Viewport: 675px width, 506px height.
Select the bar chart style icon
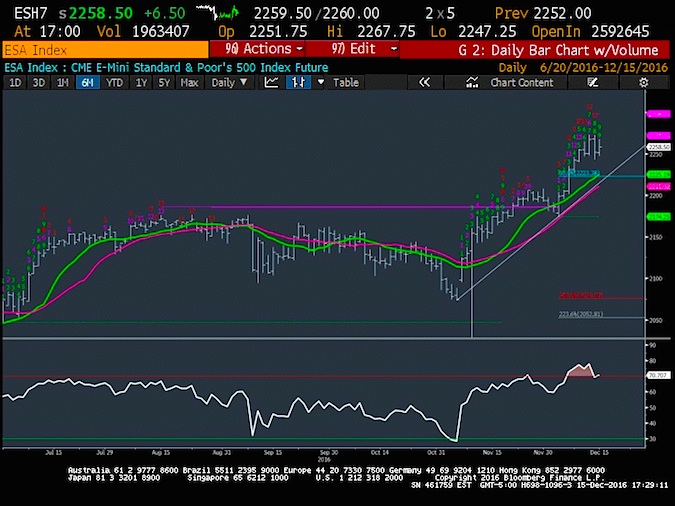298,82
